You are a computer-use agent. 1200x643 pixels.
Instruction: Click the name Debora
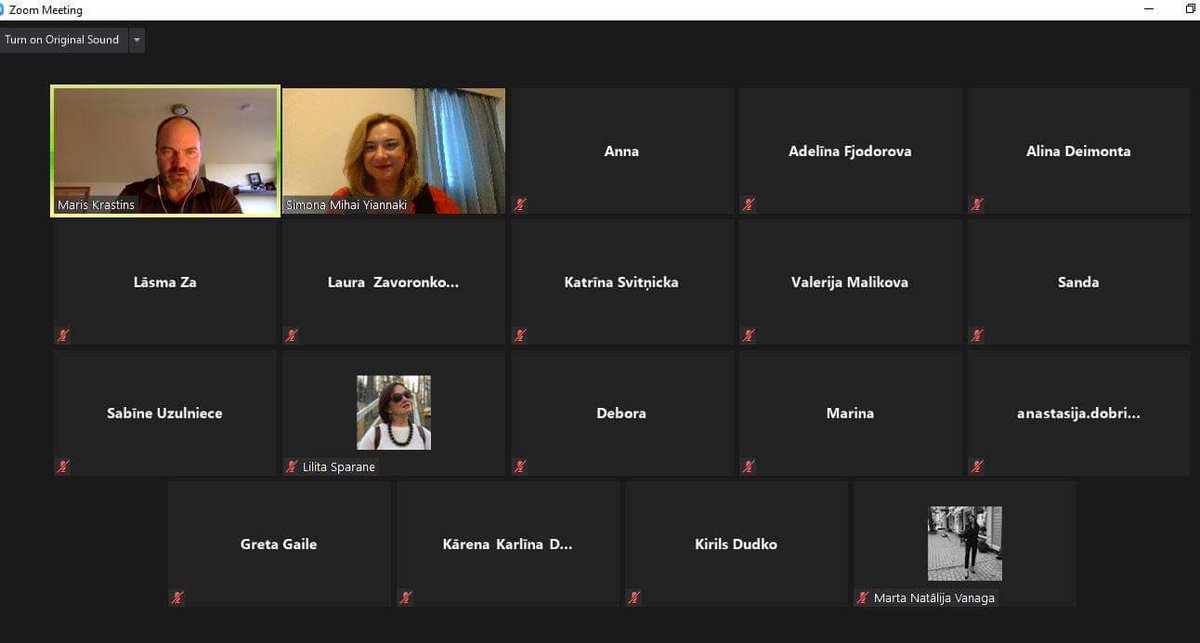622,413
